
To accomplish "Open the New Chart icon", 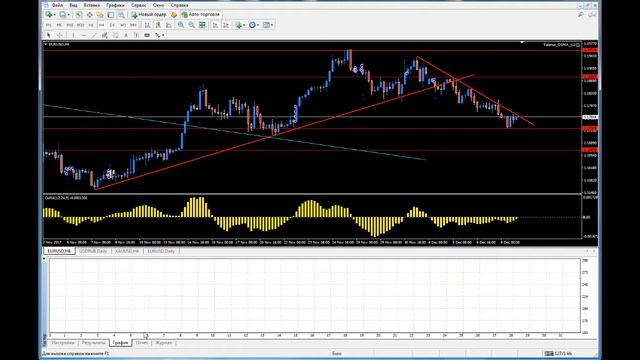I will 49,15.
